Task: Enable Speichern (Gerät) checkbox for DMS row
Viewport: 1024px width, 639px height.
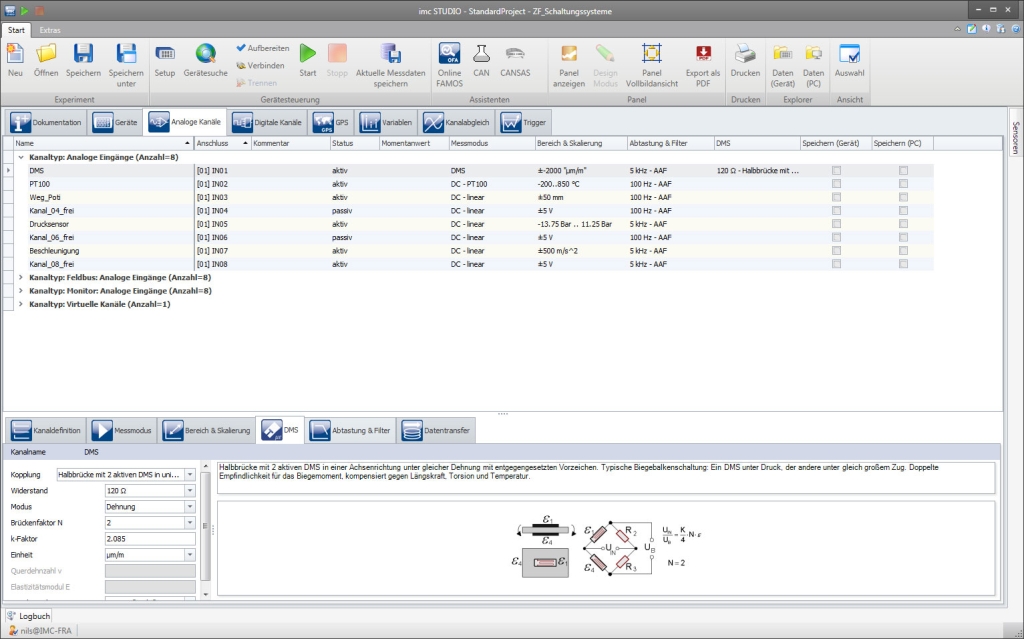Action: coord(836,171)
